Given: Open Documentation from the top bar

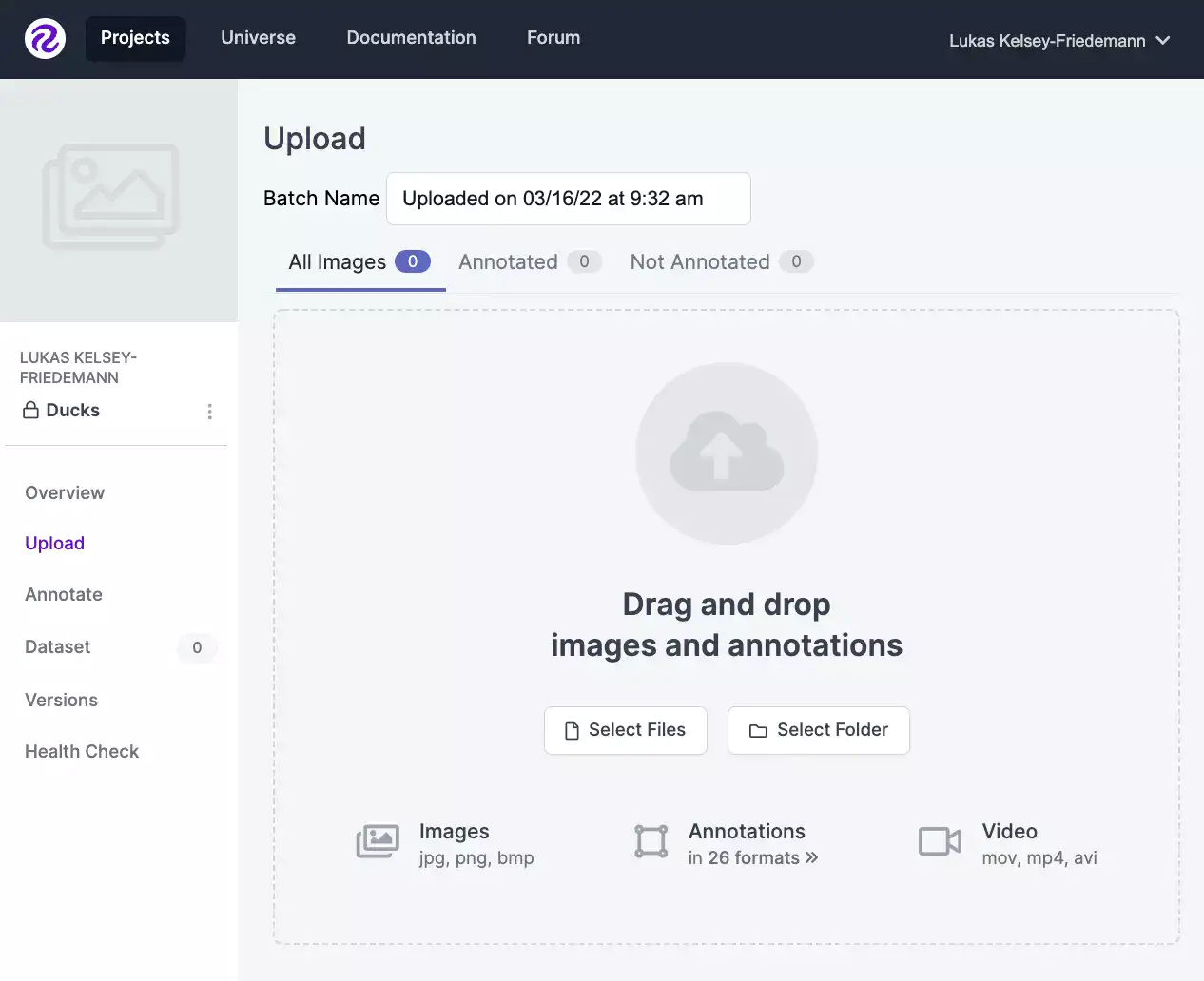Looking at the screenshot, I should tap(411, 38).
